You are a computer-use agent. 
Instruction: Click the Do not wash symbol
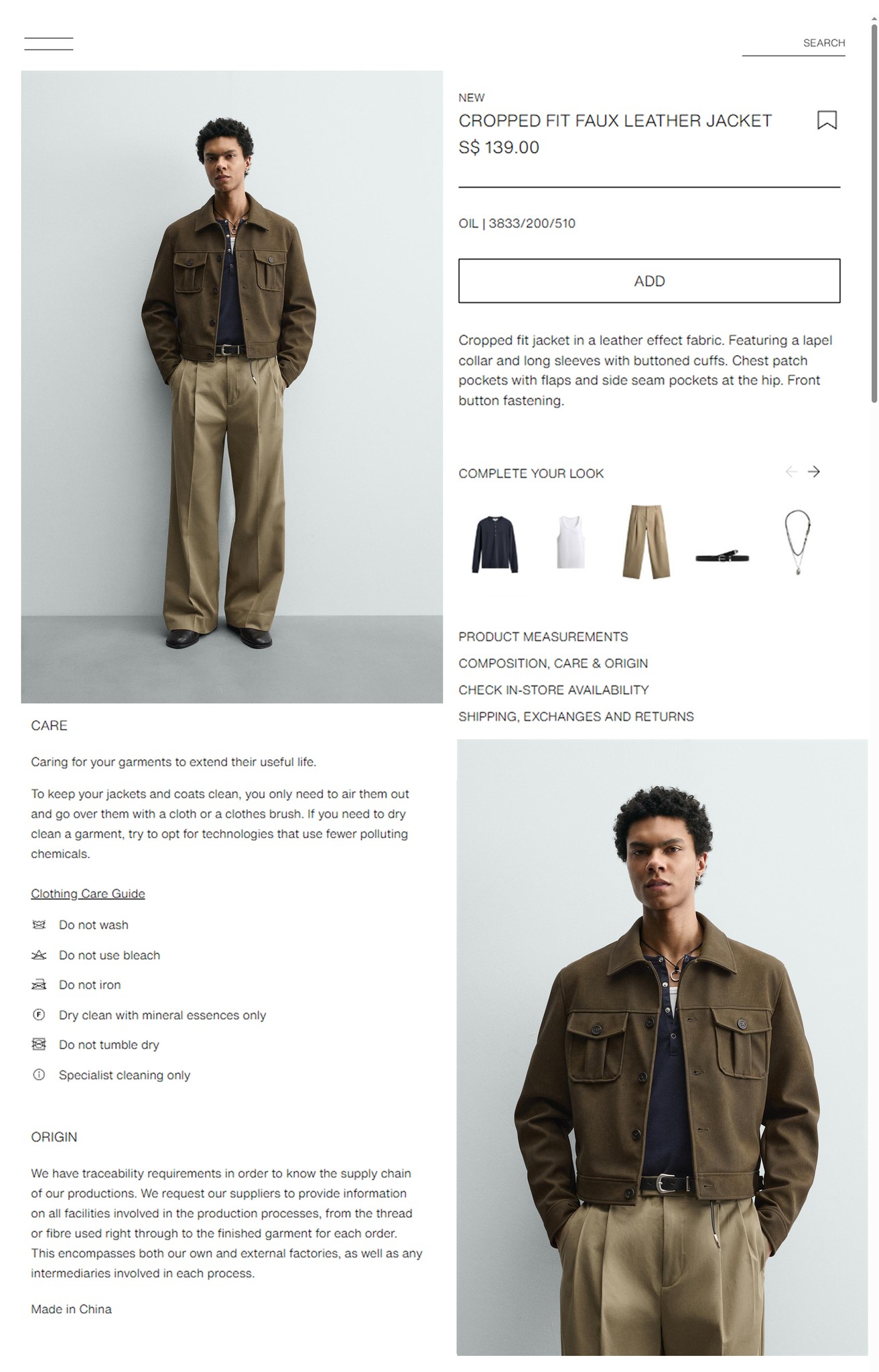(39, 924)
